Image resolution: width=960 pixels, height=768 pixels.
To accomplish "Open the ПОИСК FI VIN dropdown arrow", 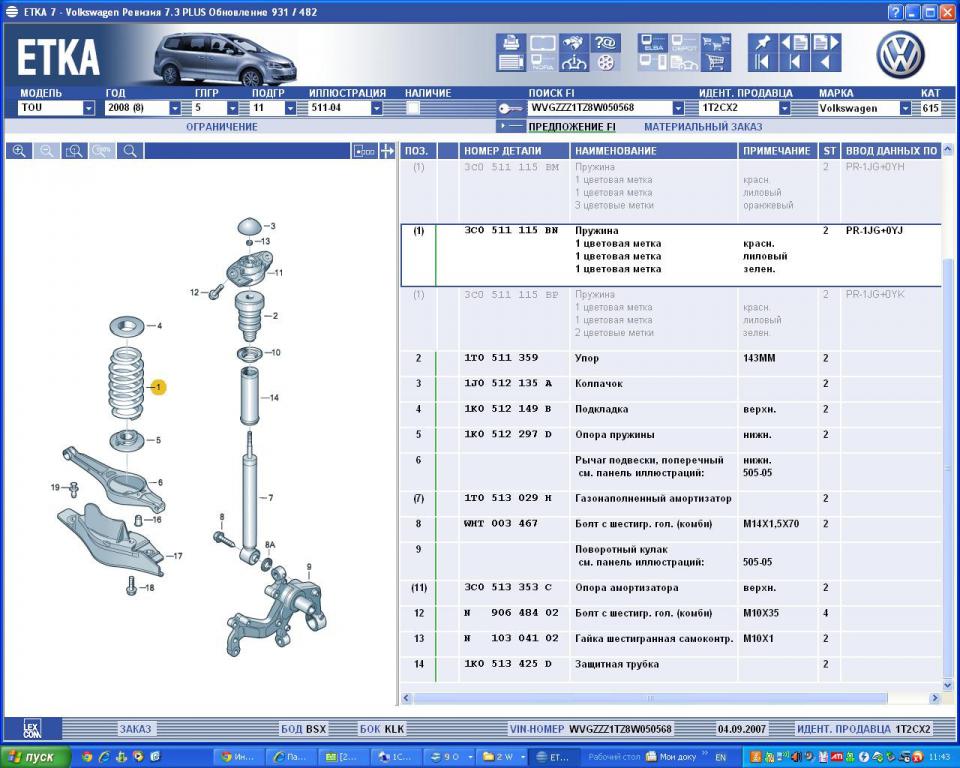I will (678, 108).
